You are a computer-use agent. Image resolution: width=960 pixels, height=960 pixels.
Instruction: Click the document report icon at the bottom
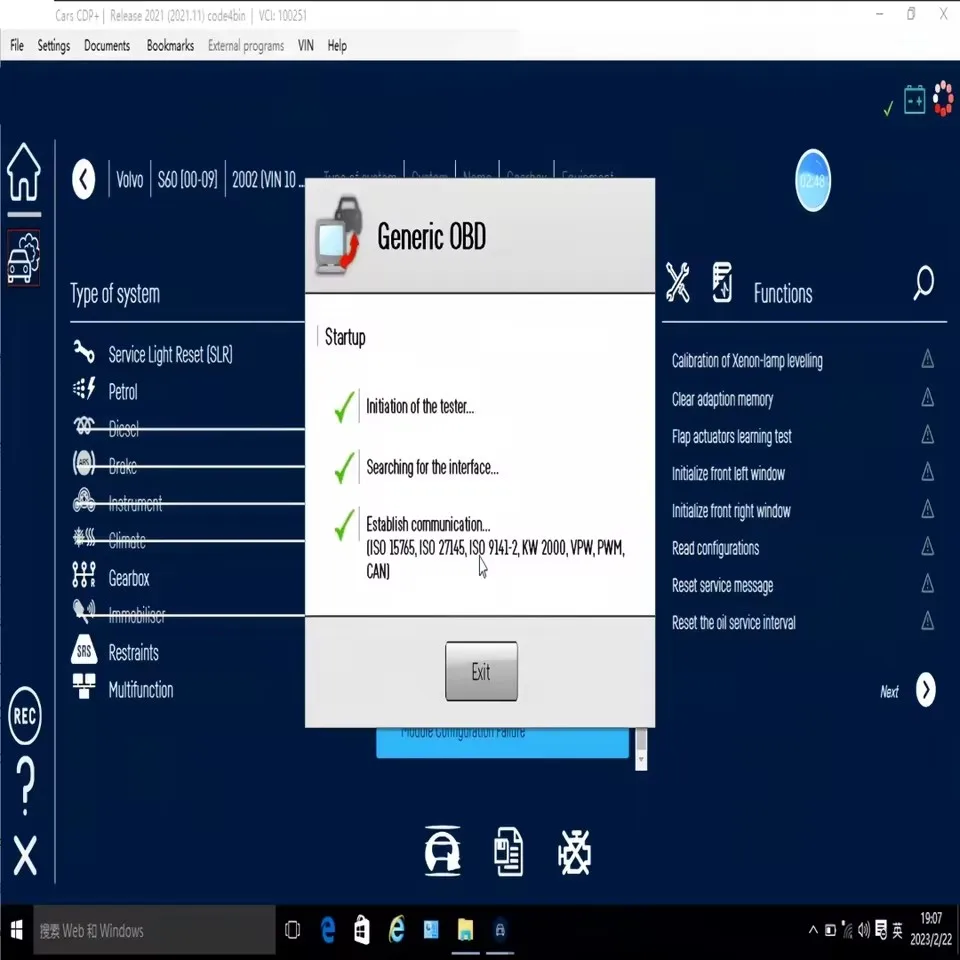click(508, 851)
